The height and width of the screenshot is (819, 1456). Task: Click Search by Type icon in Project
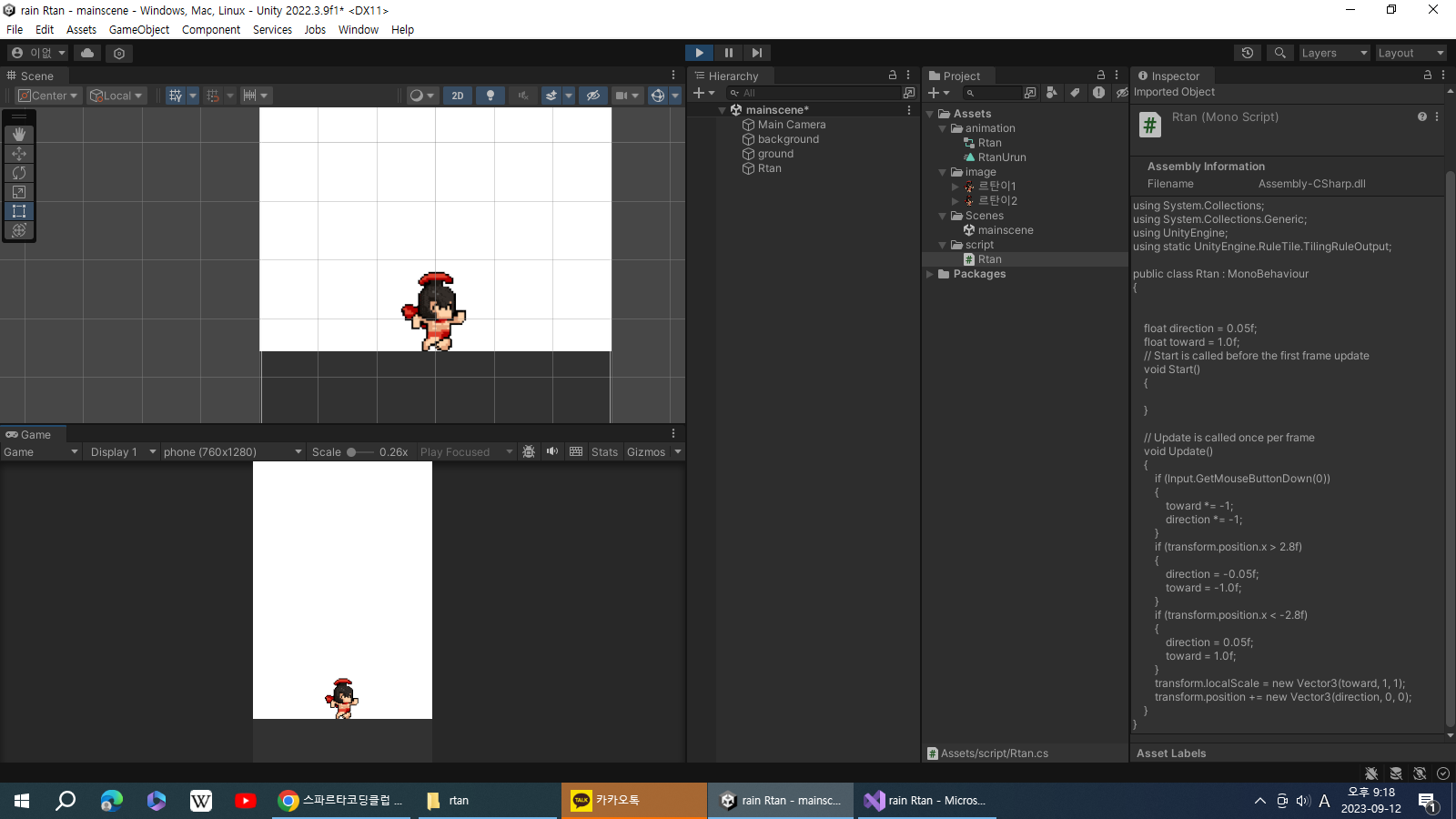pos(1052,93)
